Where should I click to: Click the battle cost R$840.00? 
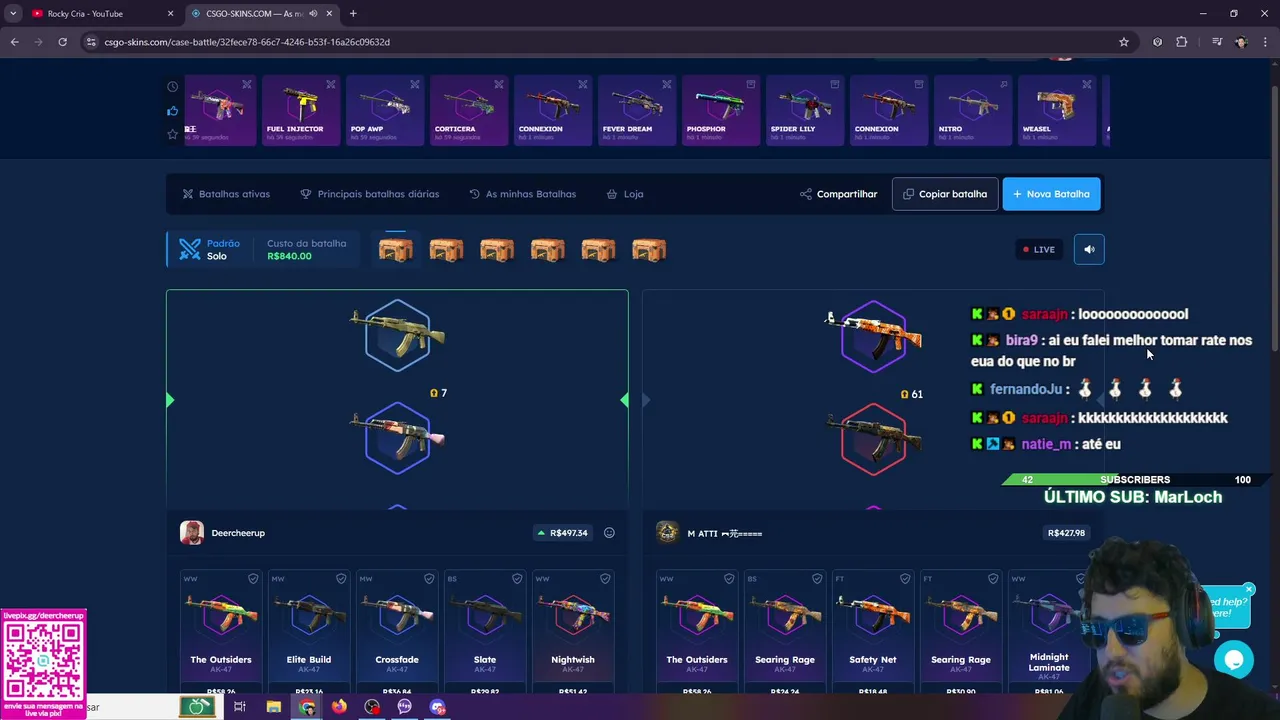tap(289, 256)
